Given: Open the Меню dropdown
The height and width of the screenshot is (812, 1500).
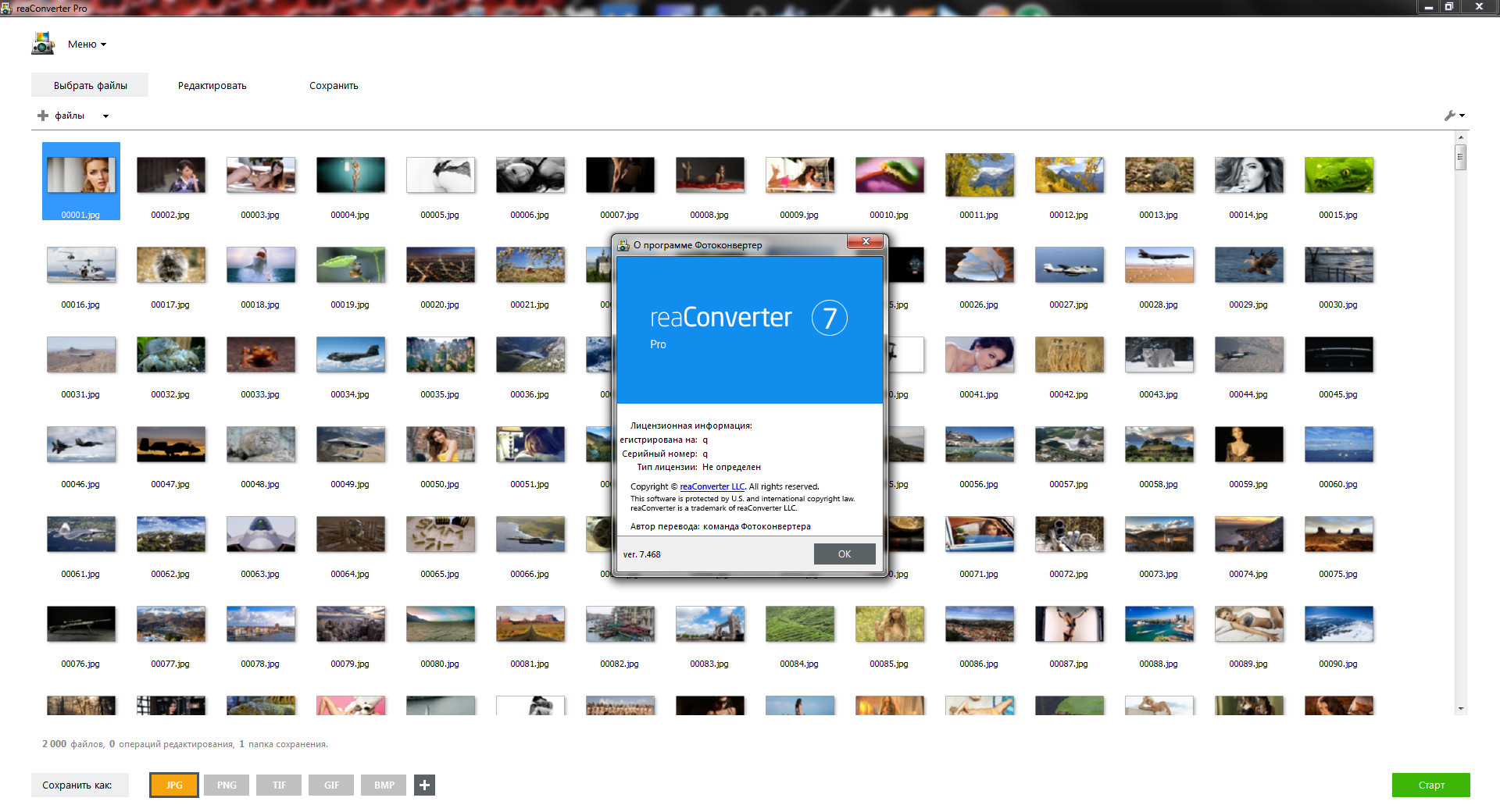Looking at the screenshot, I should click(x=87, y=45).
